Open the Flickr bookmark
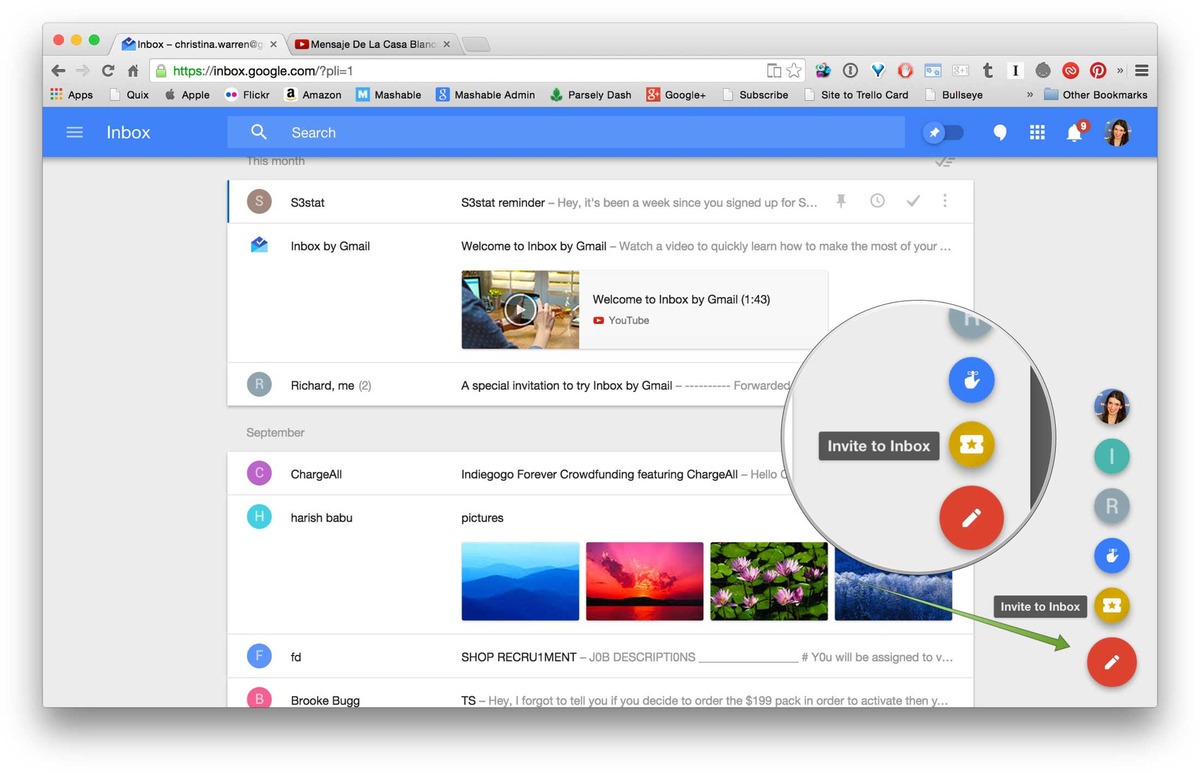1200x773 pixels. [x=247, y=95]
